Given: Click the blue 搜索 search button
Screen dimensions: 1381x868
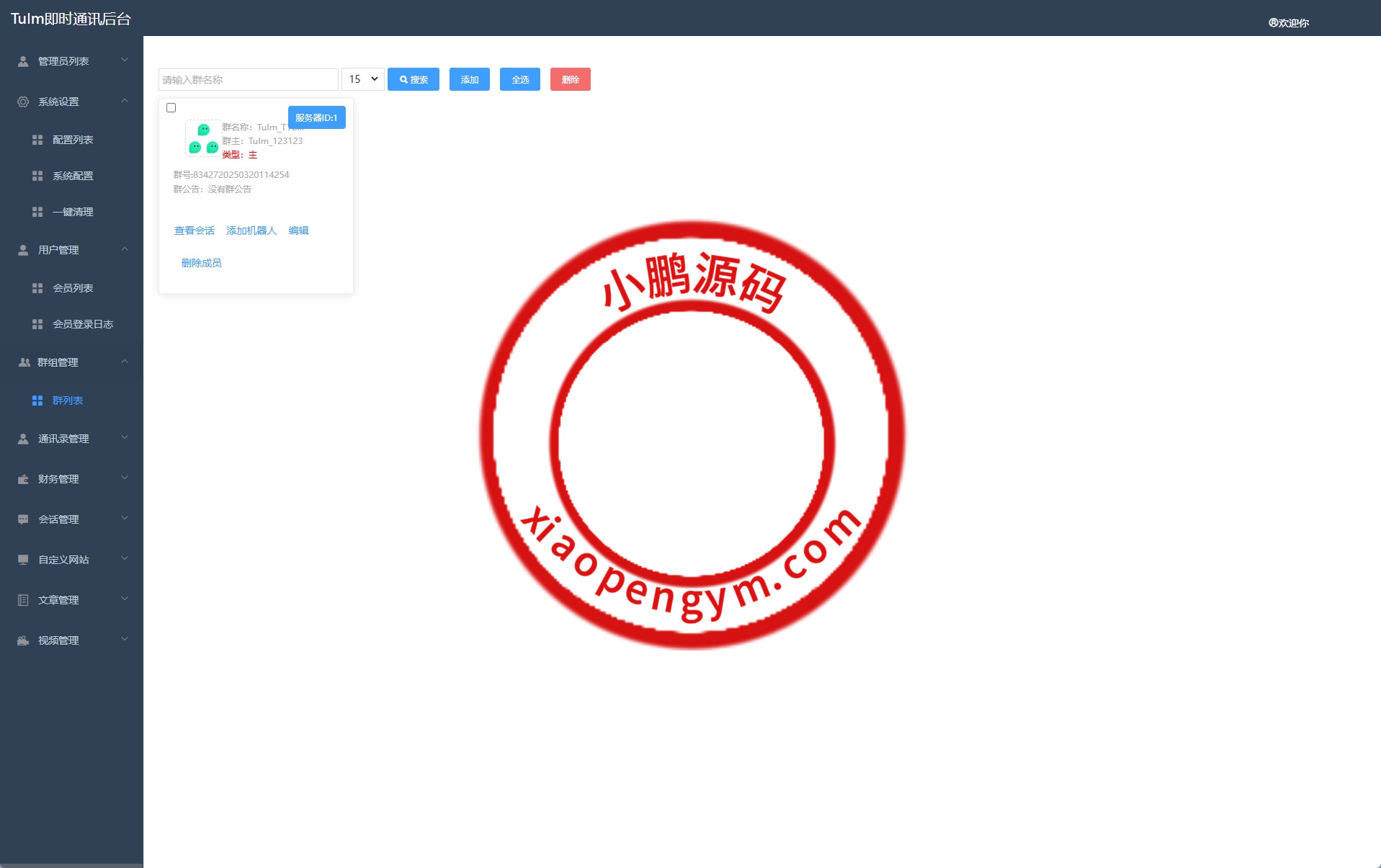Looking at the screenshot, I should pyautogui.click(x=414, y=79).
